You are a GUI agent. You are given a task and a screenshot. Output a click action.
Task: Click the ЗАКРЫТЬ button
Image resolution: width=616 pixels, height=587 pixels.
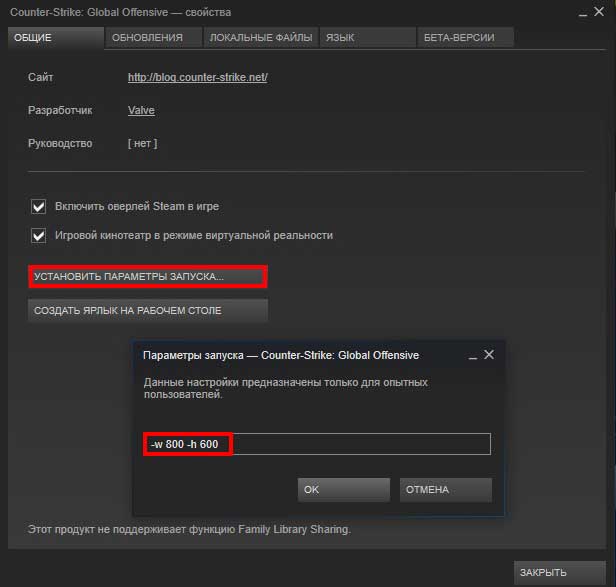point(560,572)
